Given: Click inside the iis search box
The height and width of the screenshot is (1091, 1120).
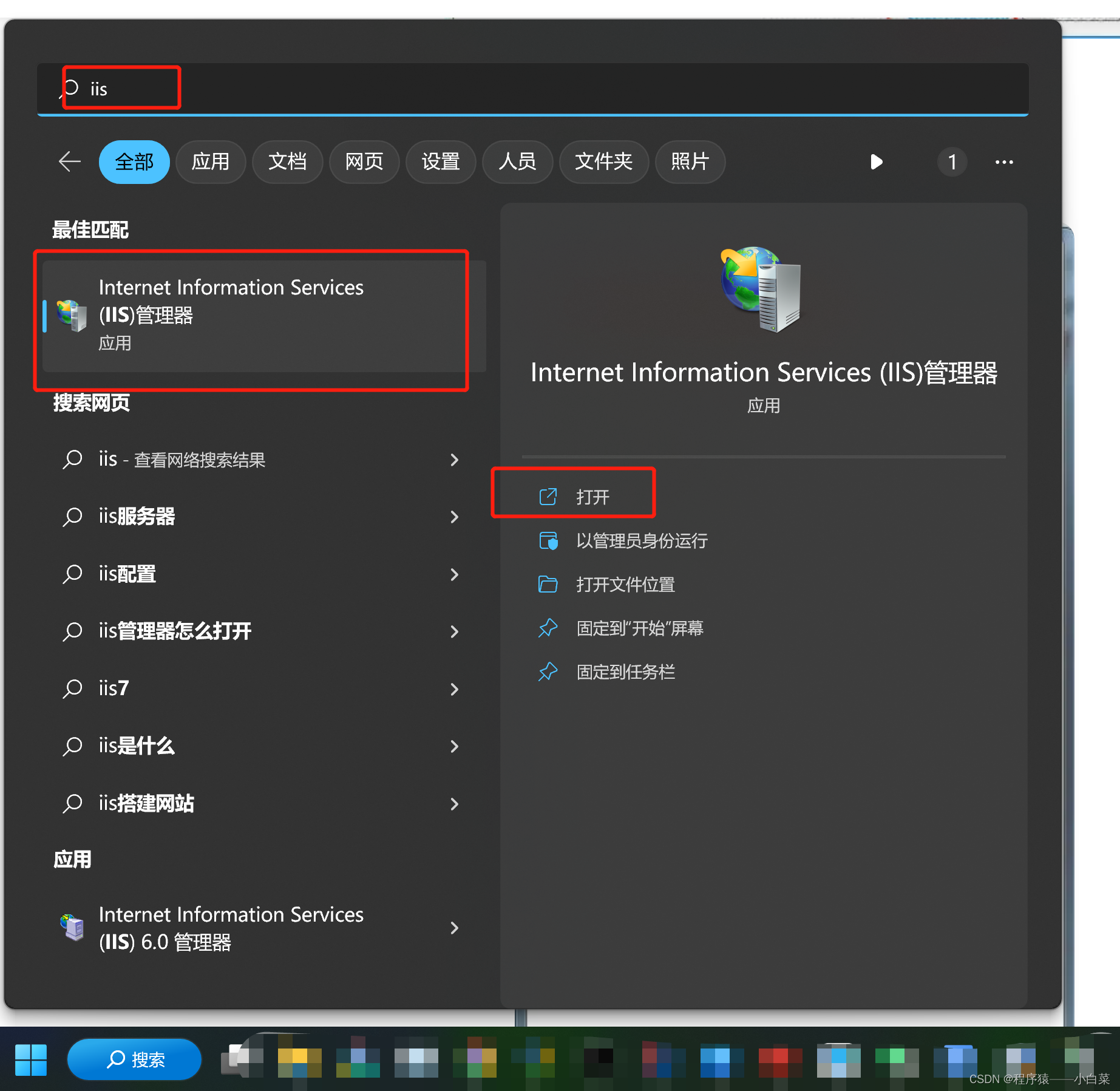Looking at the screenshot, I should click(x=532, y=89).
